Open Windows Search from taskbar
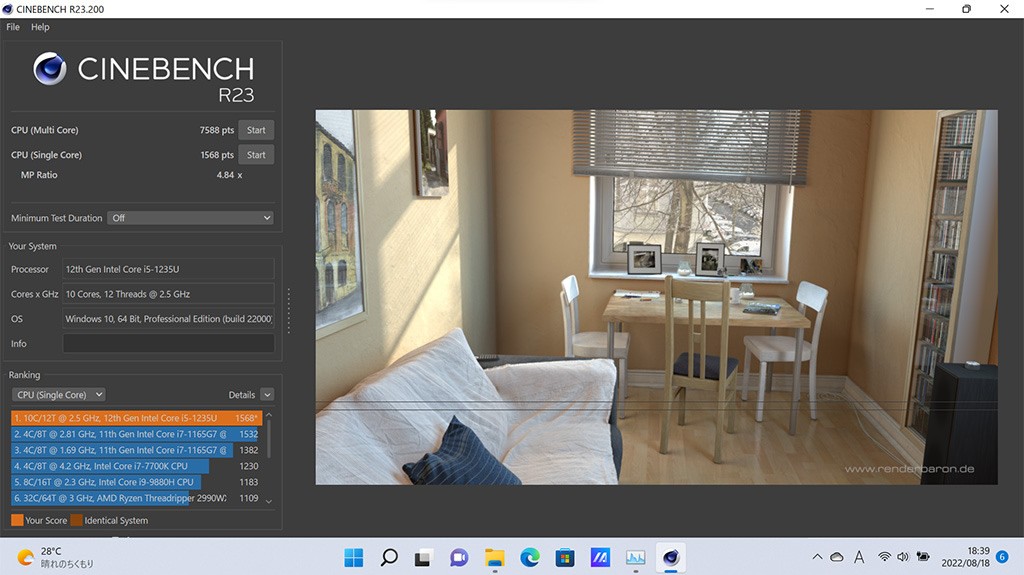Screen dimensions: 1024x575 389,557
